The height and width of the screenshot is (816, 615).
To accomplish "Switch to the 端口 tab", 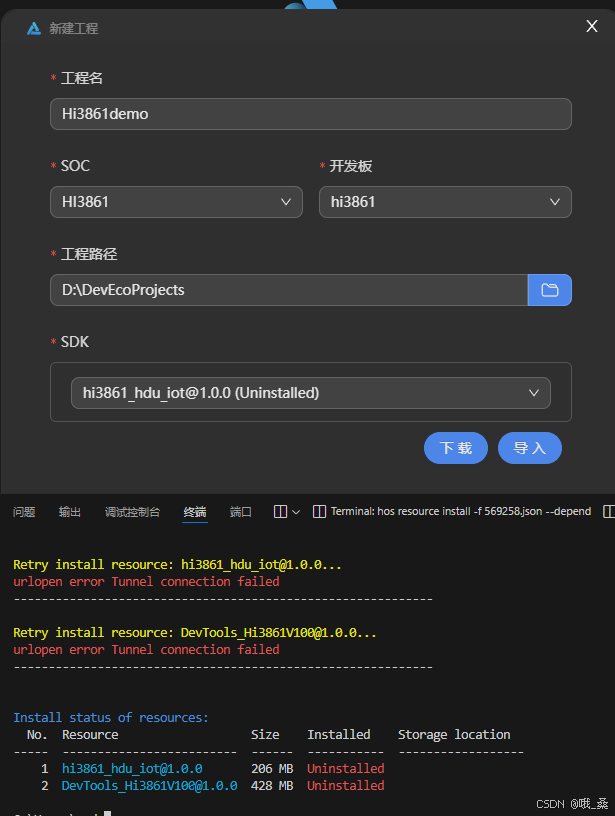I will point(240,512).
